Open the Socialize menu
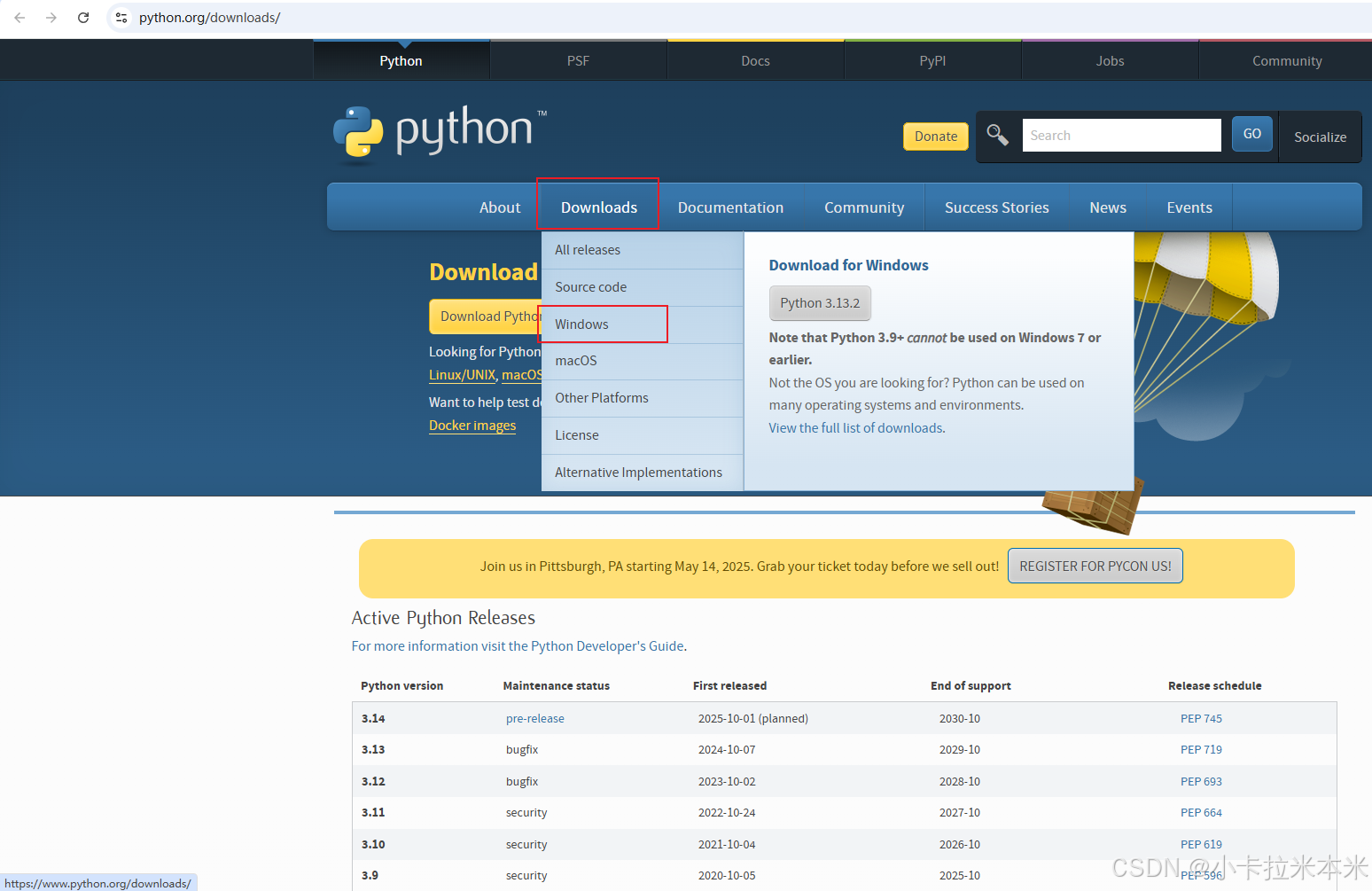This screenshot has width=1372, height=891. (1320, 137)
